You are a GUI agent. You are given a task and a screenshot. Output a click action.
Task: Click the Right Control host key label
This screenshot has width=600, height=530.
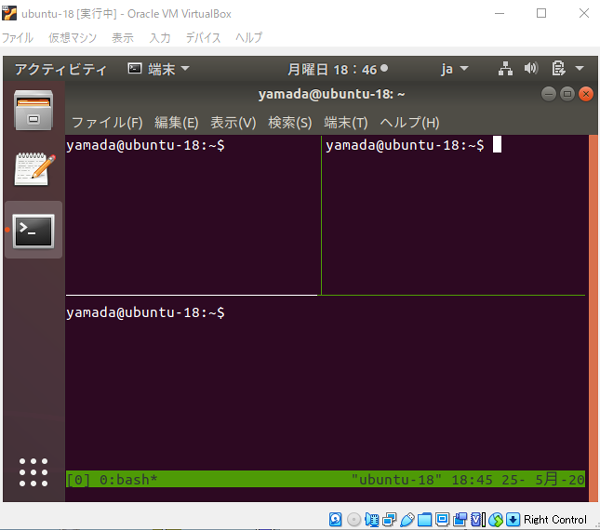(555, 519)
